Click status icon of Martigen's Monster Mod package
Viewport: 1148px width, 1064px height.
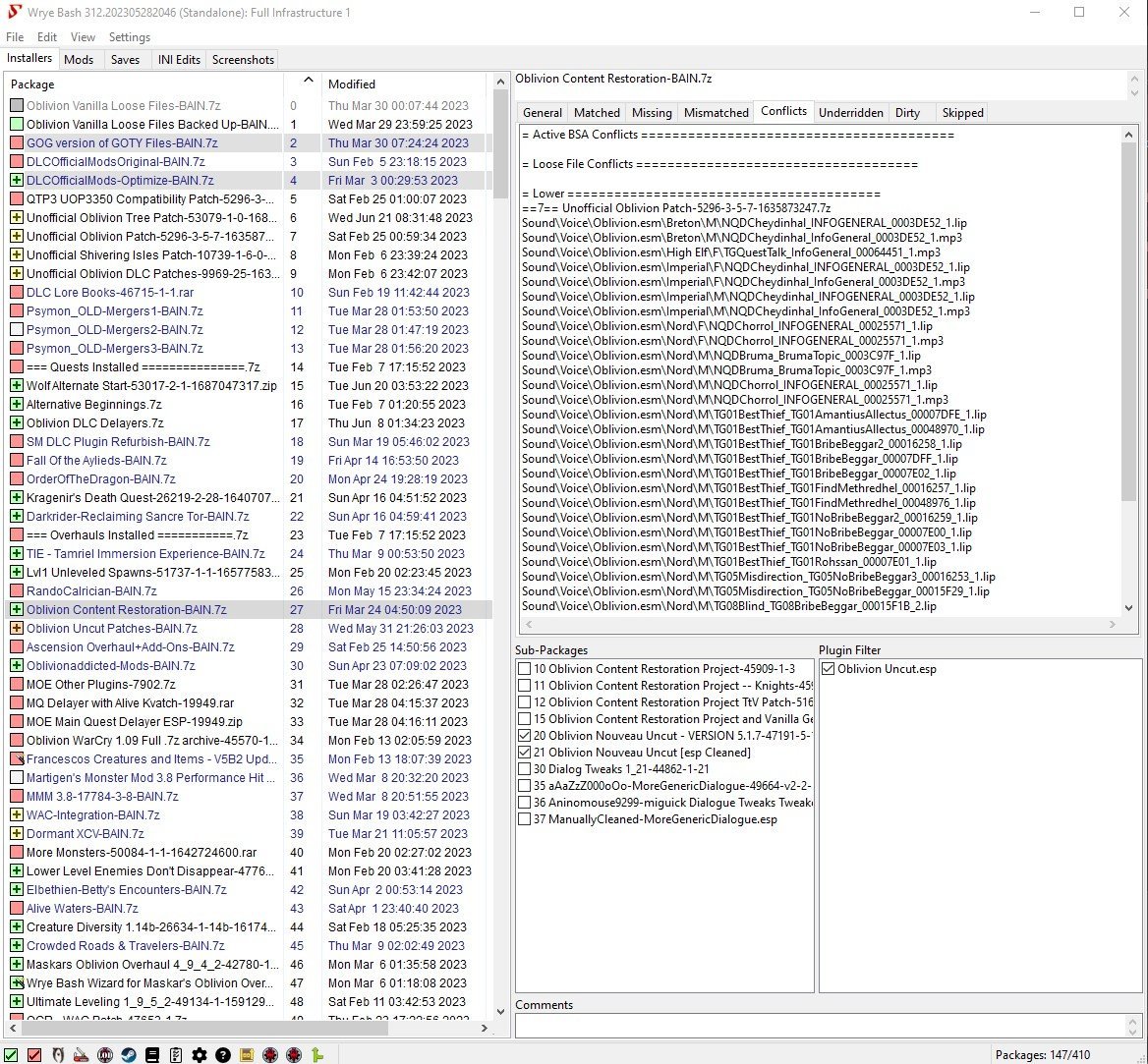click(x=16, y=777)
